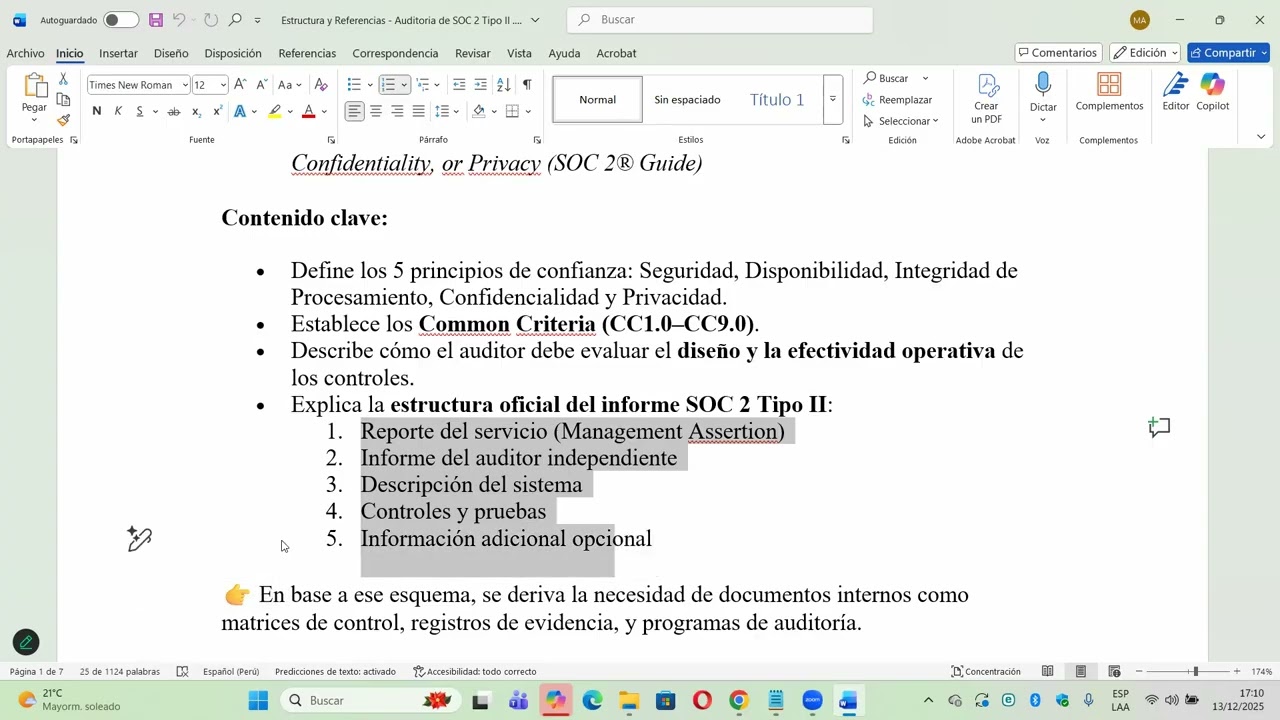Image resolution: width=1280 pixels, height=720 pixels.
Task: Click Crear un PDF Adobe Acrobat icon
Action: [x=986, y=98]
